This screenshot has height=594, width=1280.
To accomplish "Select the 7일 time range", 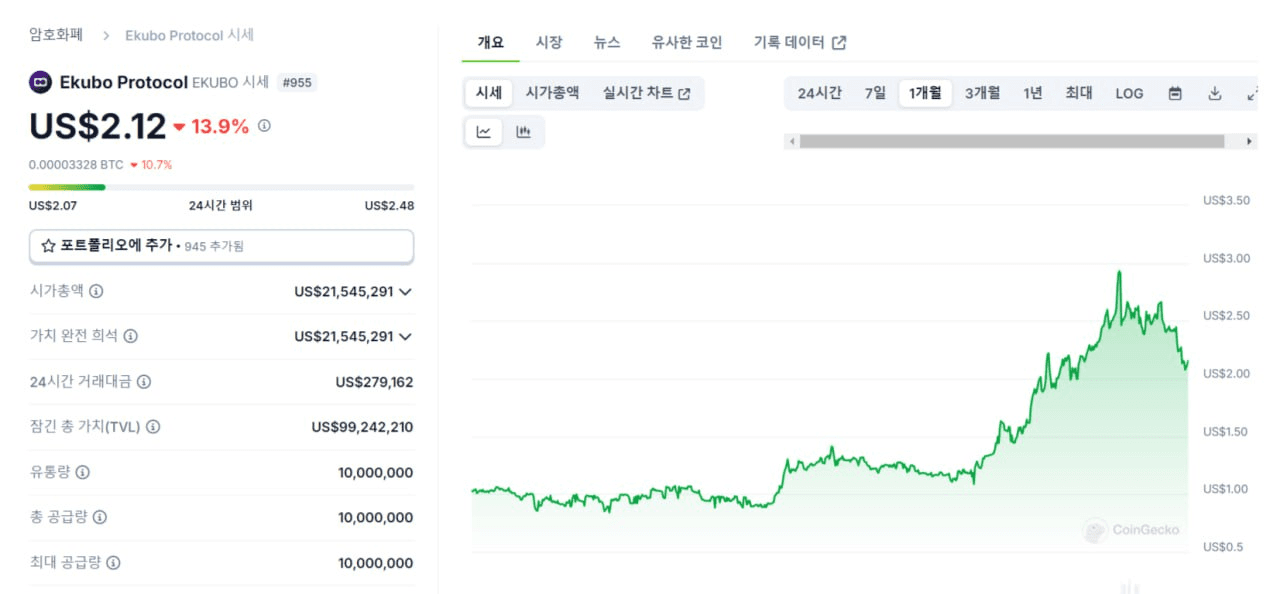I will point(875,93).
